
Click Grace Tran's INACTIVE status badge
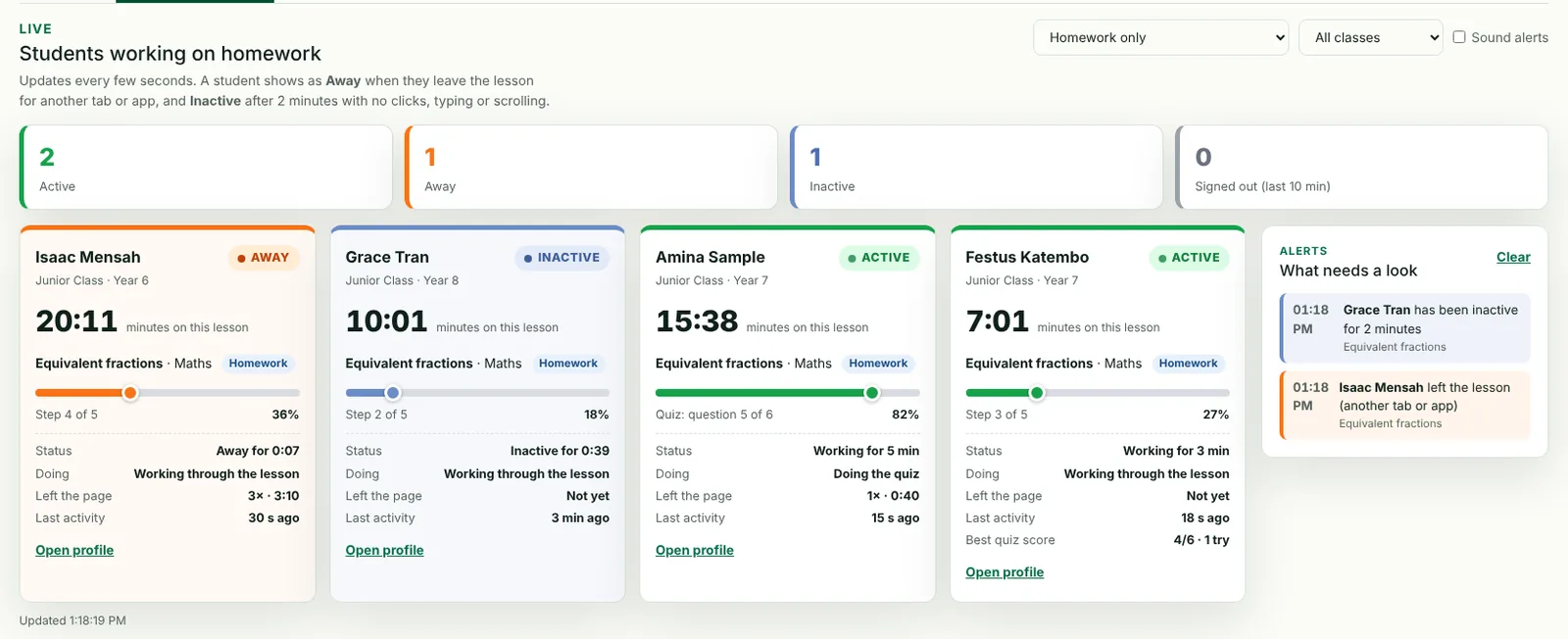point(562,258)
